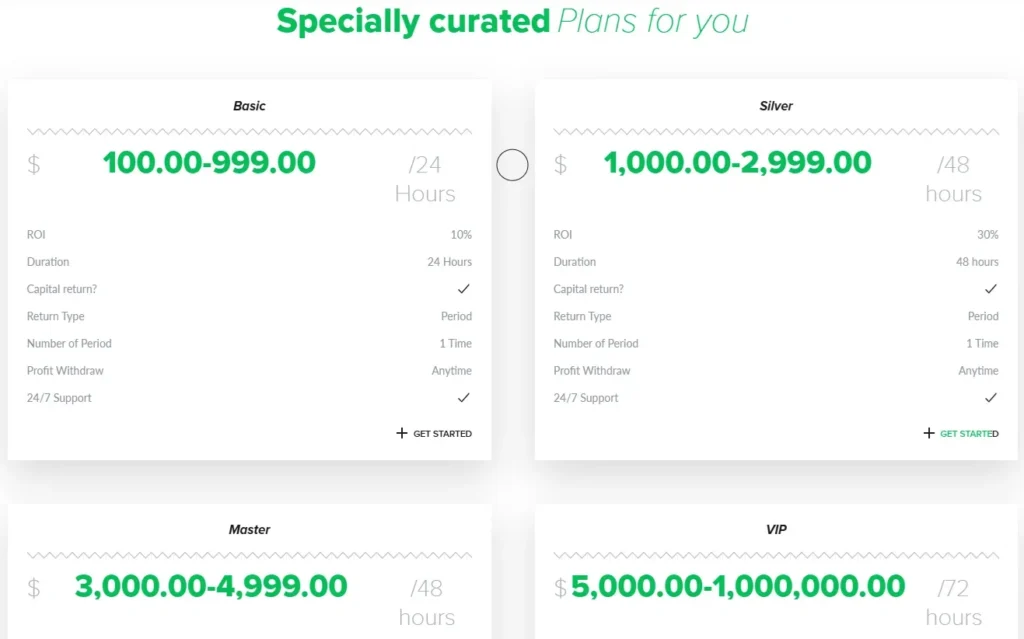
Task: Select the VIP plan heading
Action: click(776, 530)
